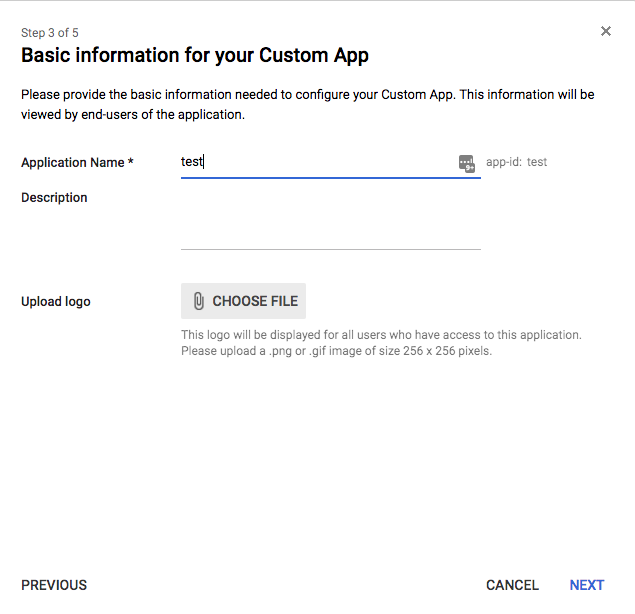Proceed with the NEXT button

(587, 585)
